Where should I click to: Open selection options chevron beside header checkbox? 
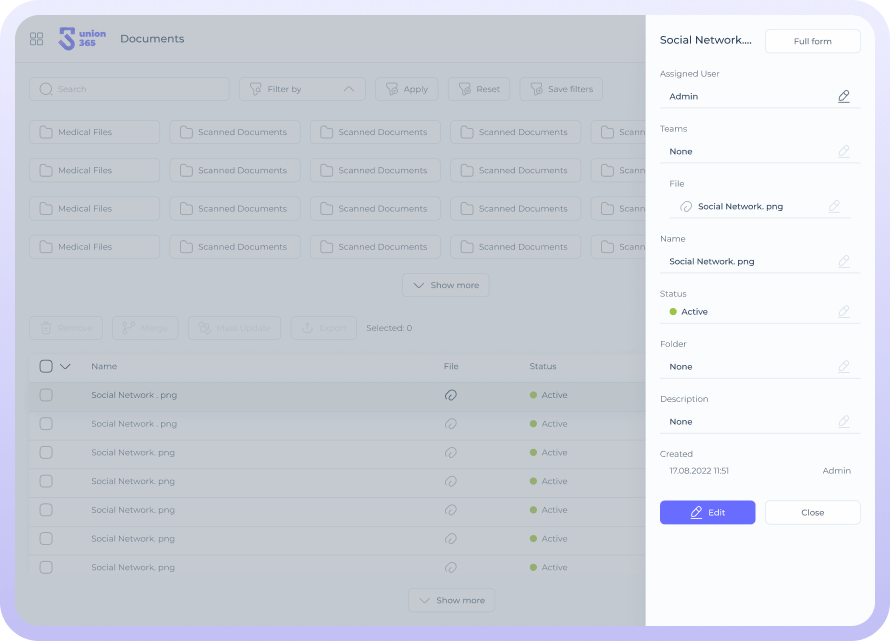66,366
